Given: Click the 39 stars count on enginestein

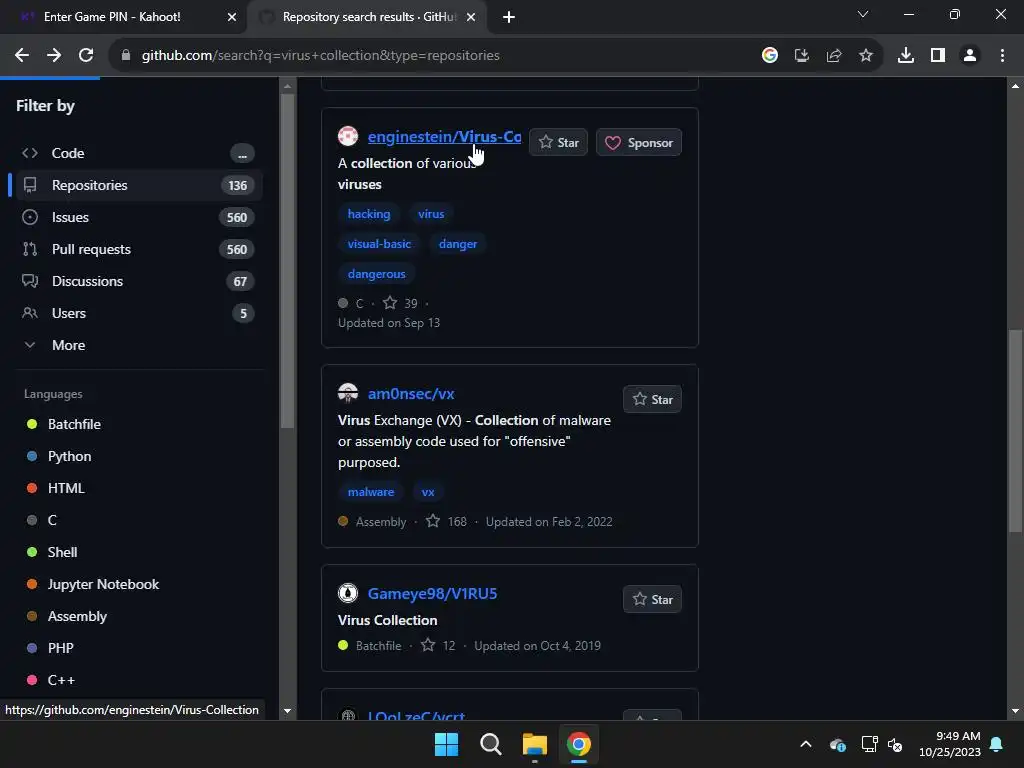Looking at the screenshot, I should point(400,303).
